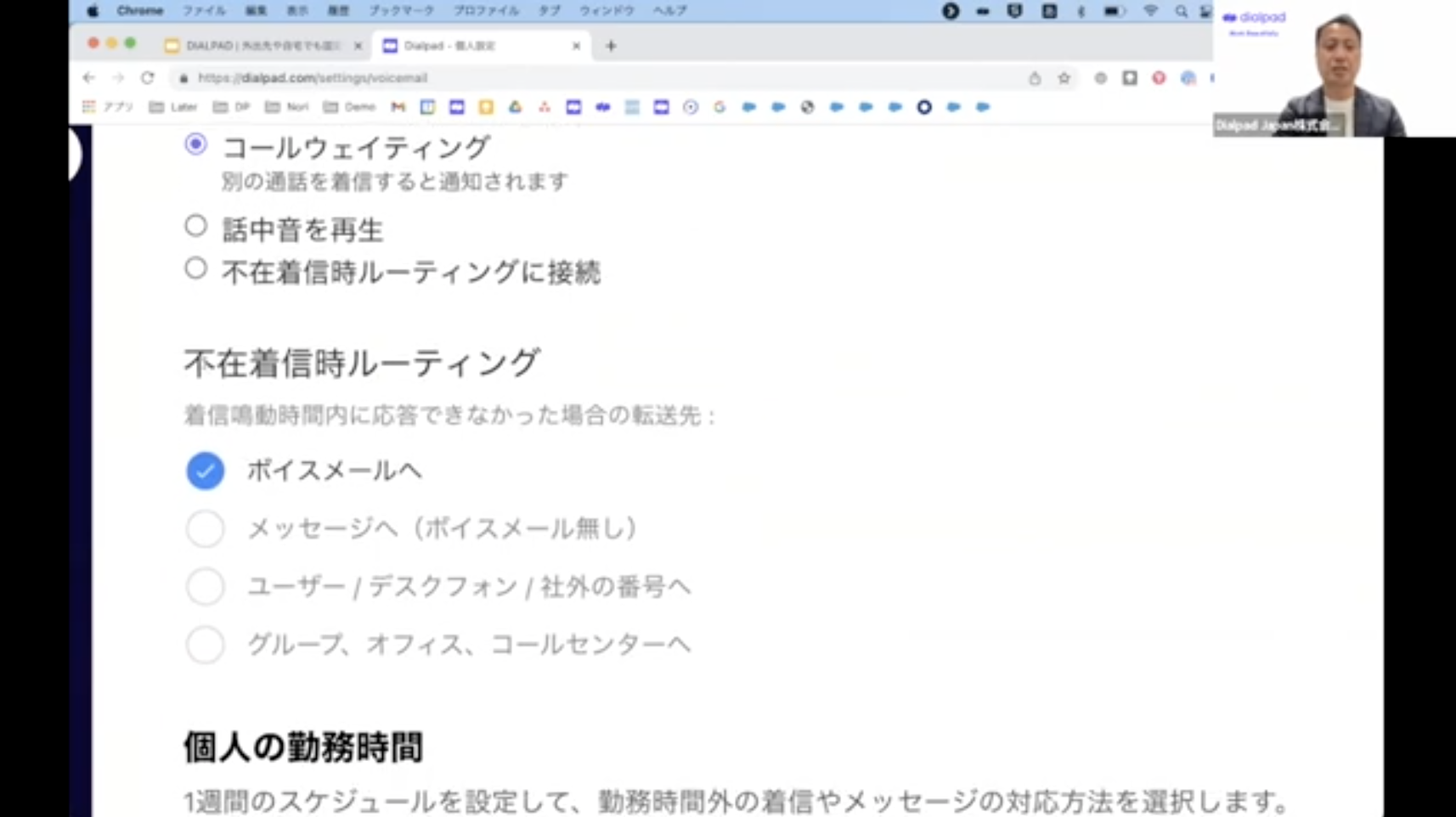Click the square extension icon in toolbar
The image size is (1456, 817).
(x=1130, y=78)
